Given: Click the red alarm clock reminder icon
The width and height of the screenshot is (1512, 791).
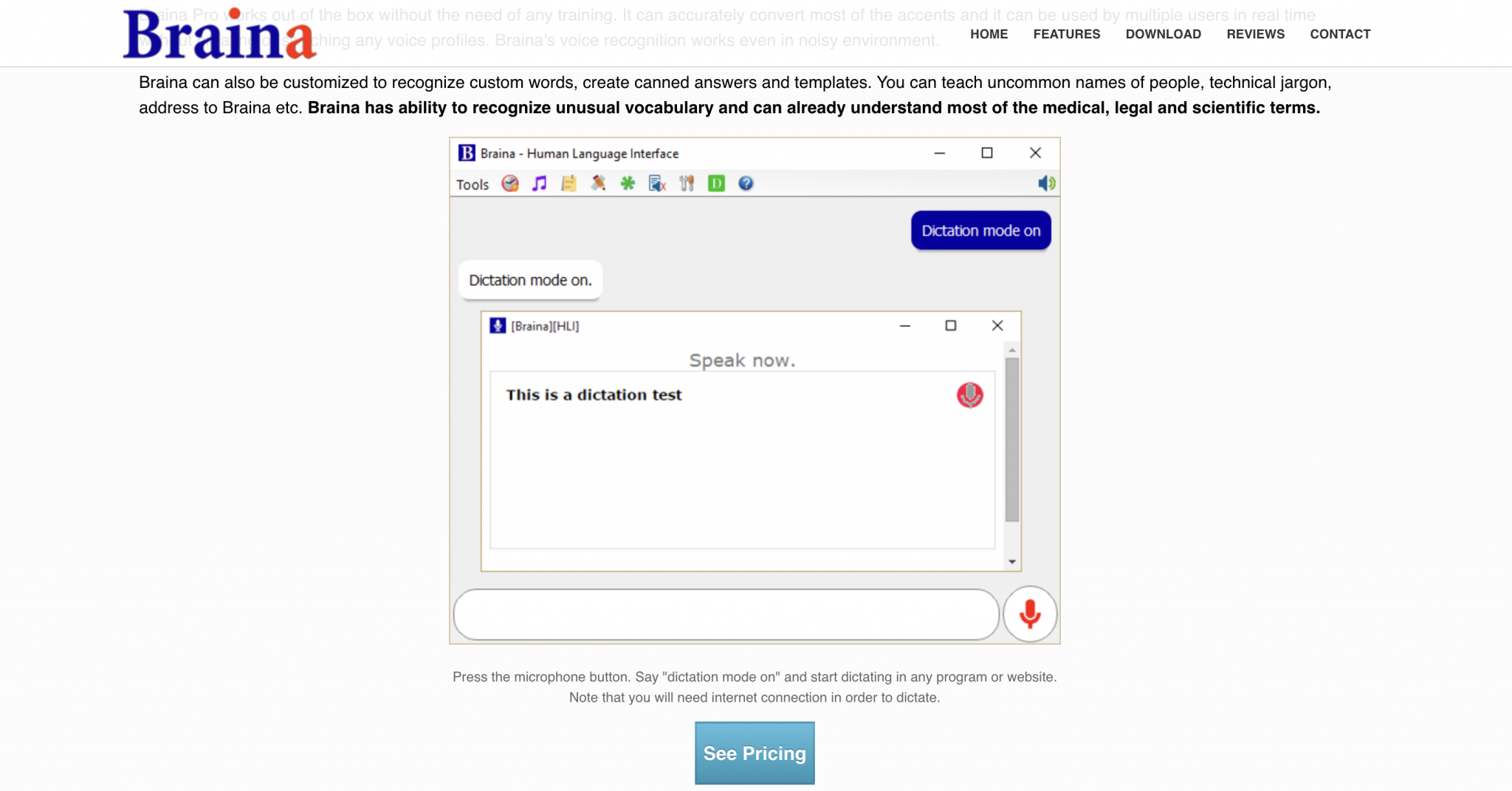Looking at the screenshot, I should point(510,183).
